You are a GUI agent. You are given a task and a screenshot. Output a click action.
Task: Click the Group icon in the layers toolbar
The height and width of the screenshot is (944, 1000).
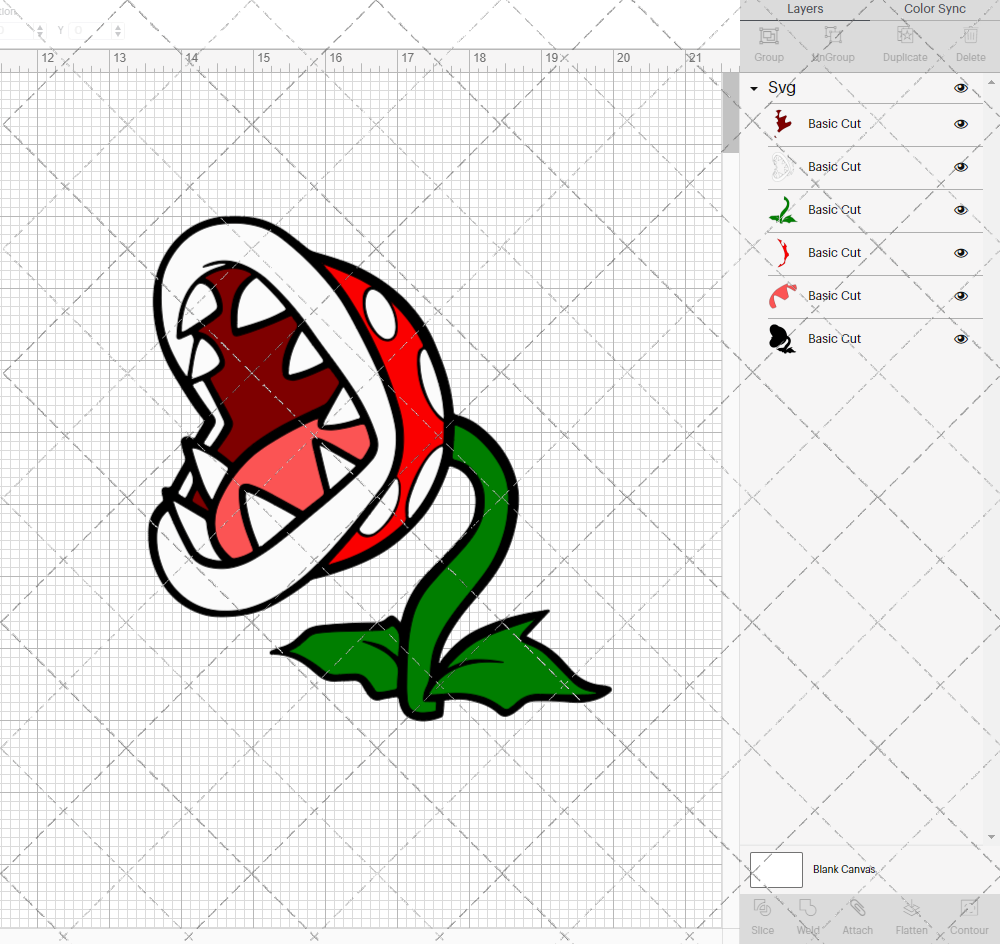tap(768, 36)
